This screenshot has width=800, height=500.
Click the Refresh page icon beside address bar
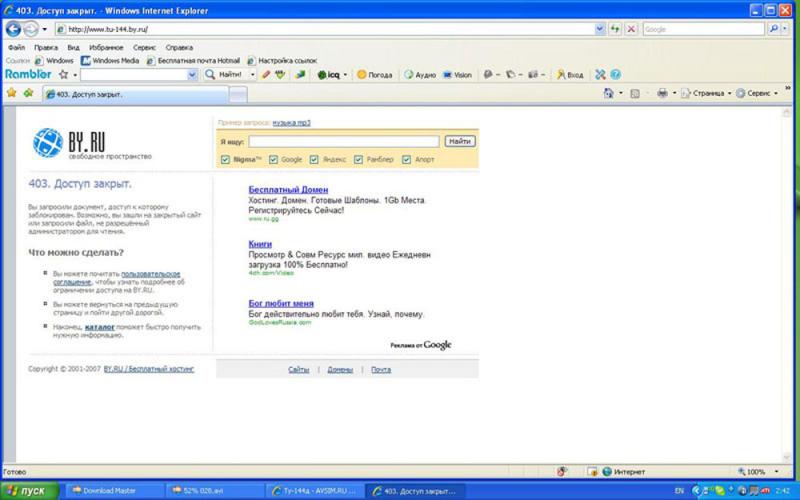coord(615,29)
